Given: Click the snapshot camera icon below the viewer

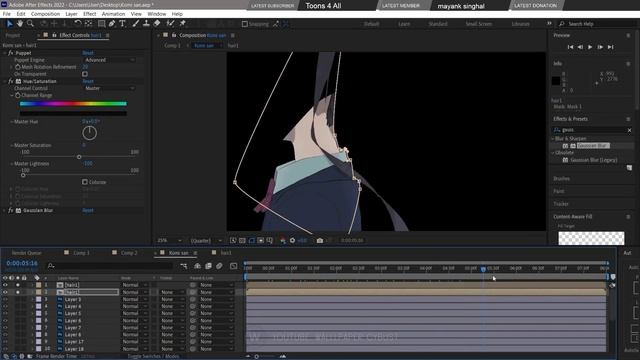Looking at the screenshot, I should pos(320,240).
